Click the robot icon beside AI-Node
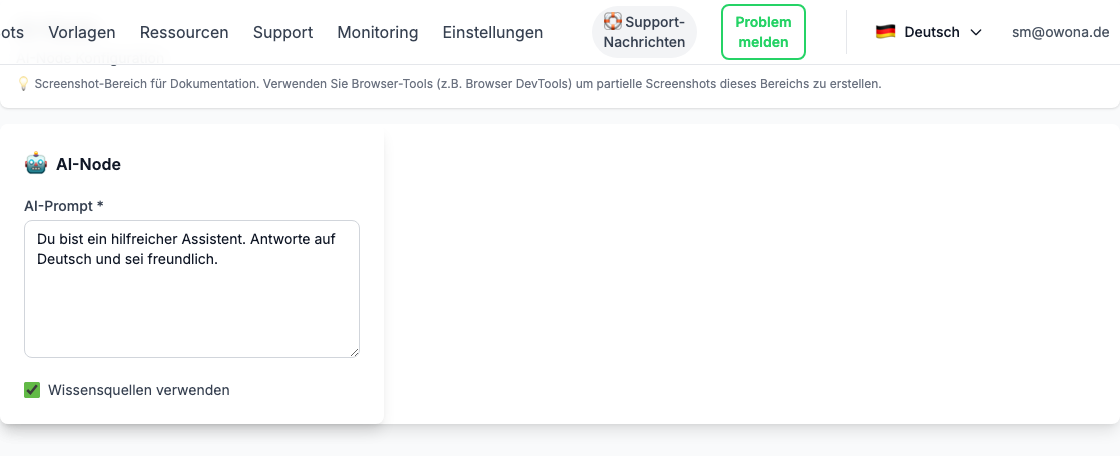 pyautogui.click(x=36, y=164)
